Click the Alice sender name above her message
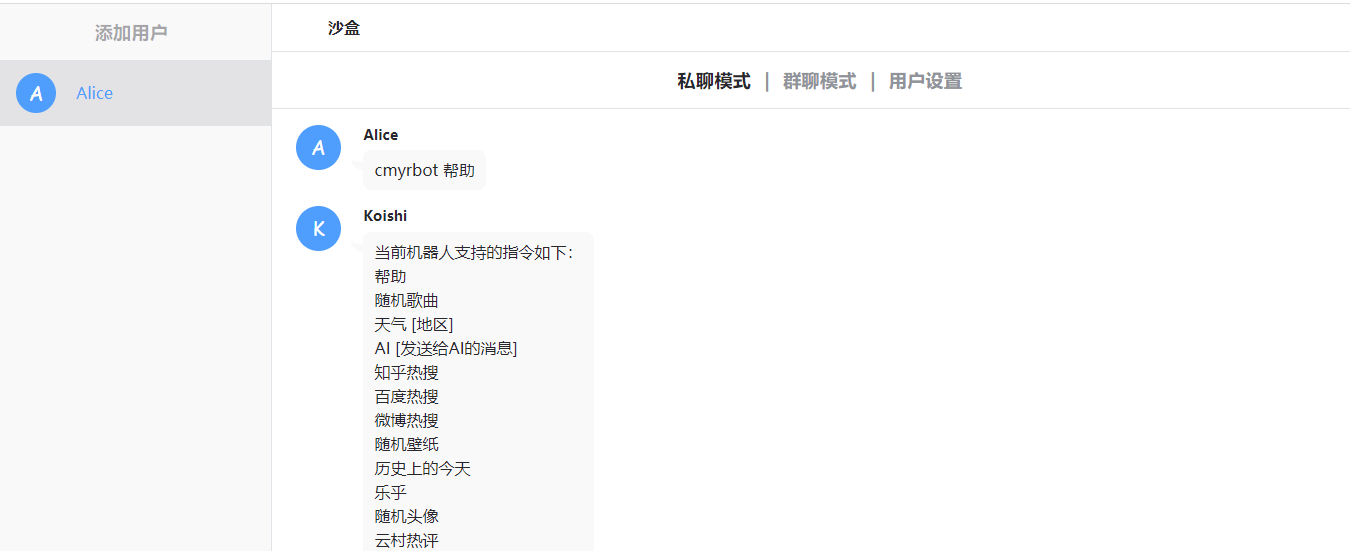Image resolution: width=1350 pixels, height=551 pixels. pyautogui.click(x=380, y=135)
